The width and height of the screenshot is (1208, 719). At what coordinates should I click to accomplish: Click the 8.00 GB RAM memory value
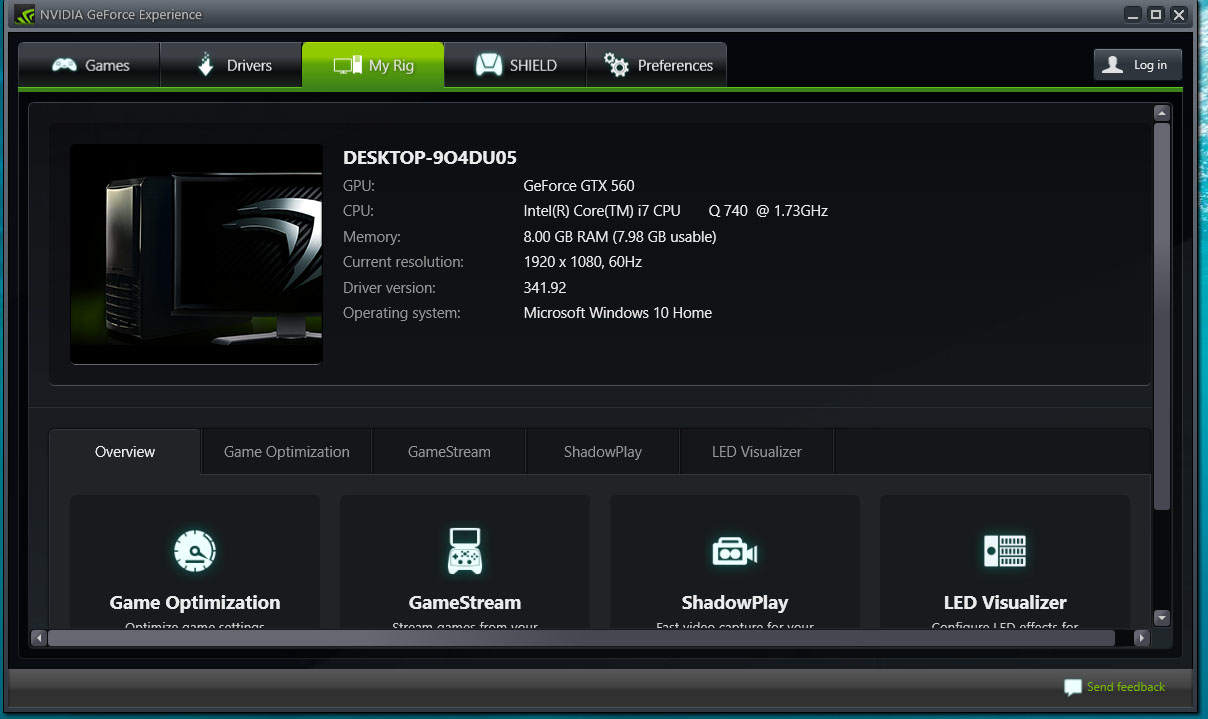pos(620,237)
